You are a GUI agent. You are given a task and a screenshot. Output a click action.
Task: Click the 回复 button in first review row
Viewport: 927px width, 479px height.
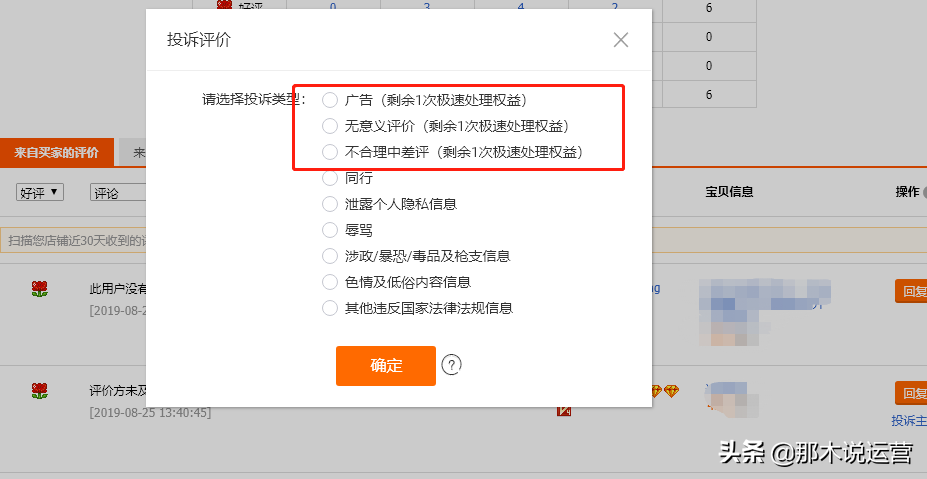pyautogui.click(x=911, y=292)
